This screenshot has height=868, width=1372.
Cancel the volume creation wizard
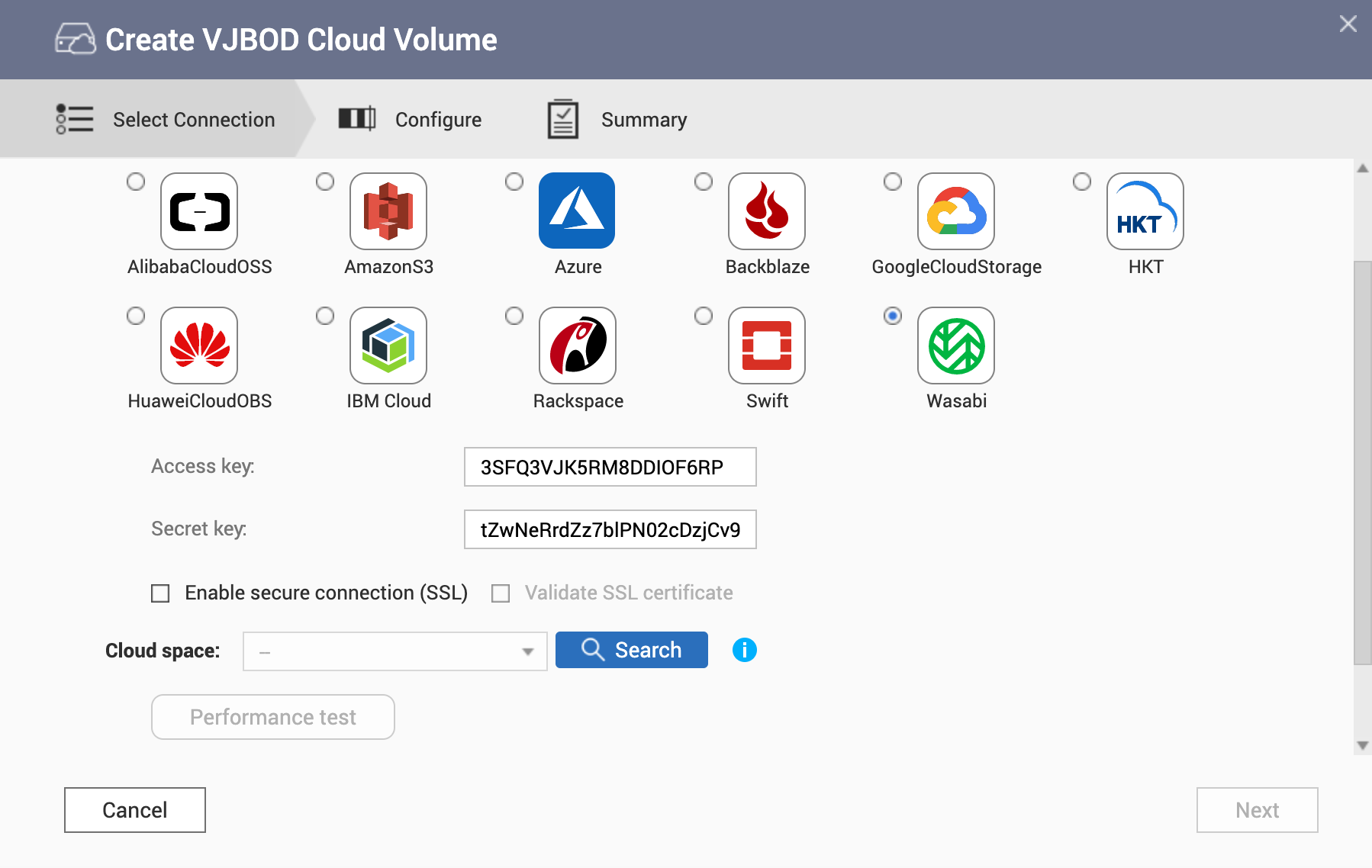pos(135,810)
